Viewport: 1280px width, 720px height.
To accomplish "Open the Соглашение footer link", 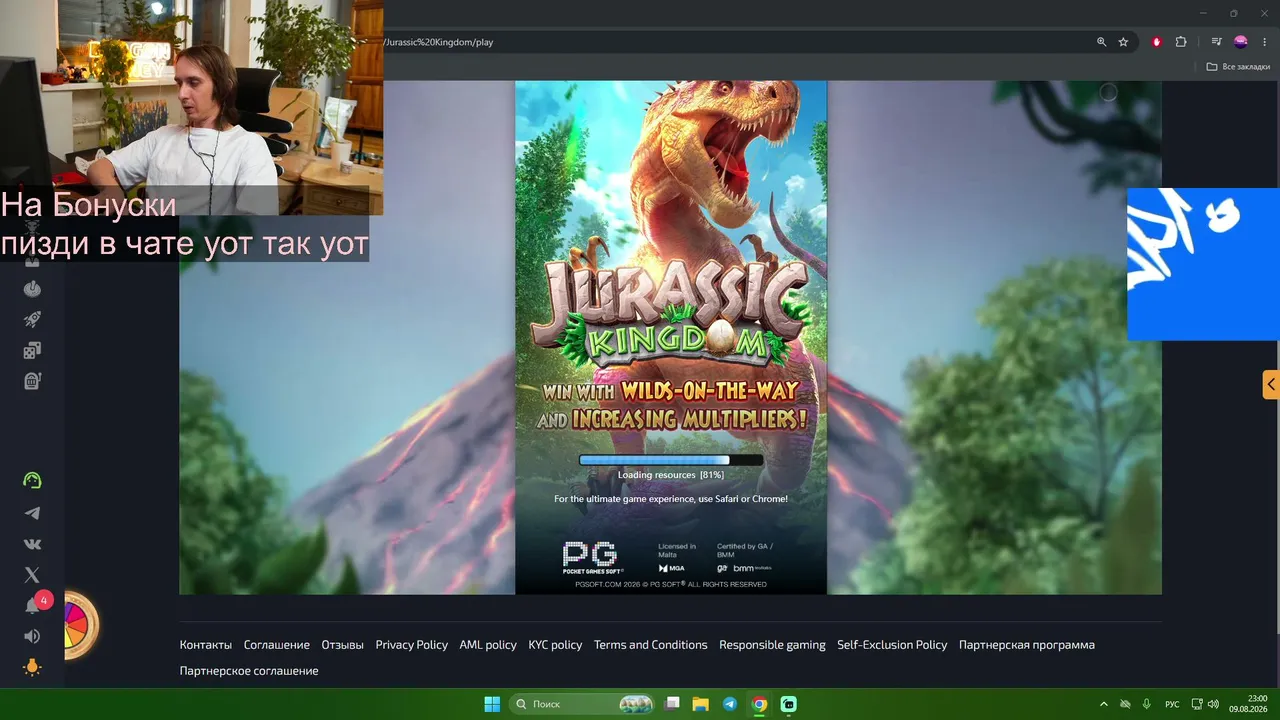I will [277, 645].
